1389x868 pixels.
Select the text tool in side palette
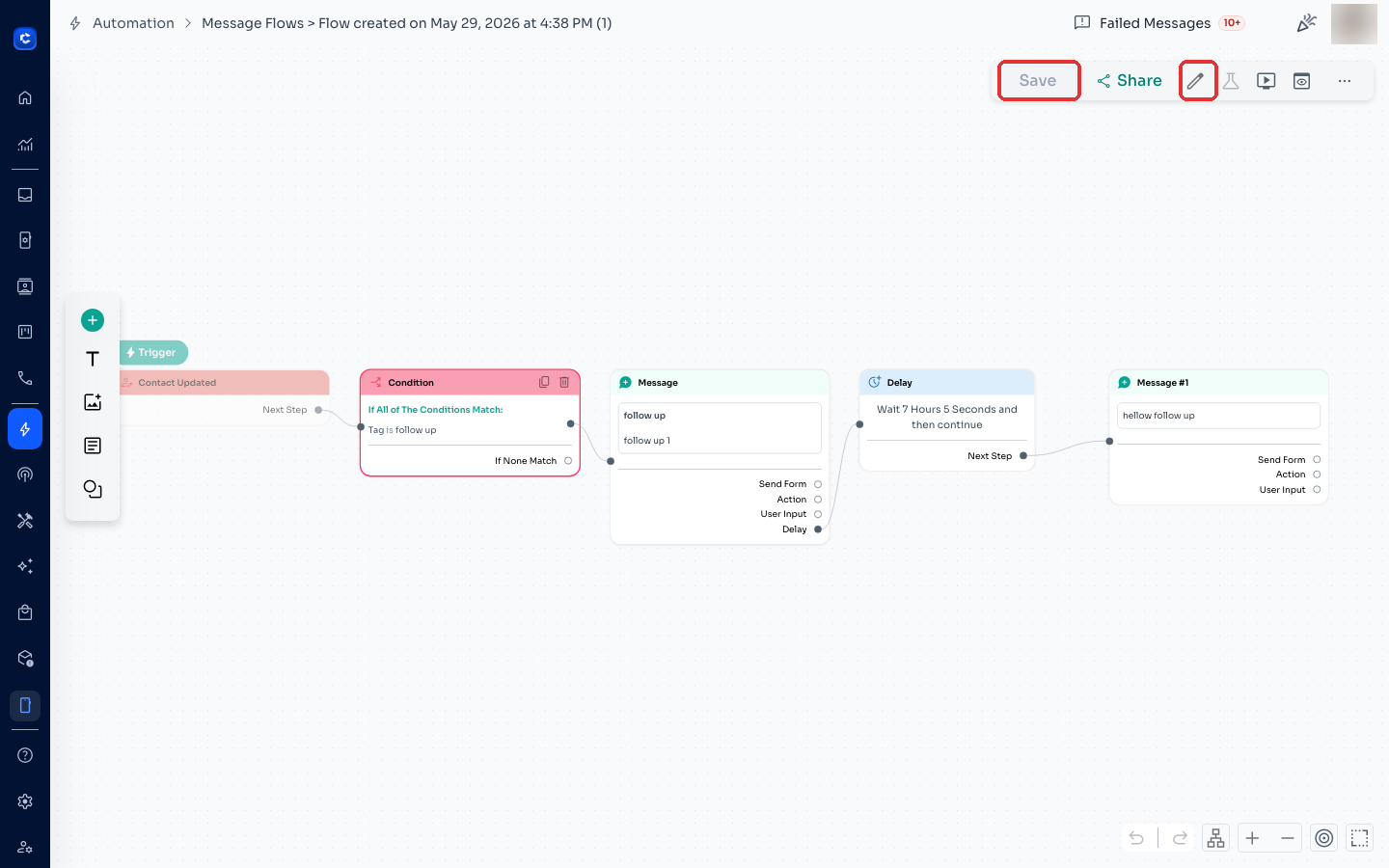pos(93,359)
